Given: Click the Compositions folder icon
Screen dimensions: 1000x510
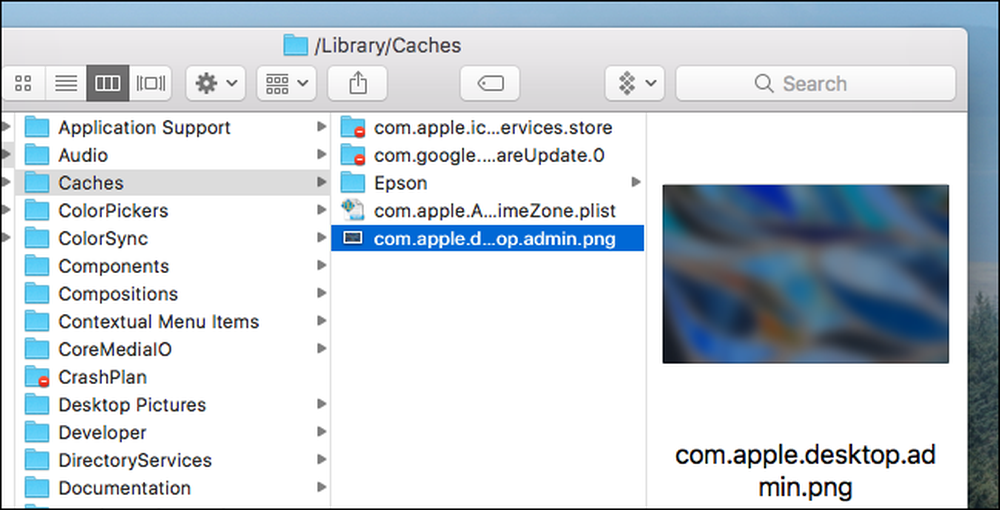Looking at the screenshot, I should (x=37, y=294).
